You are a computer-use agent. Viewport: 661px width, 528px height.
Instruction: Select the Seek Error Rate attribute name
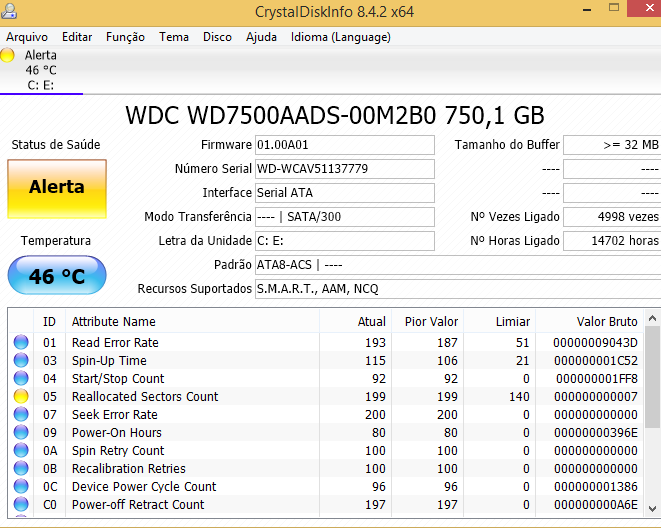tap(115, 415)
